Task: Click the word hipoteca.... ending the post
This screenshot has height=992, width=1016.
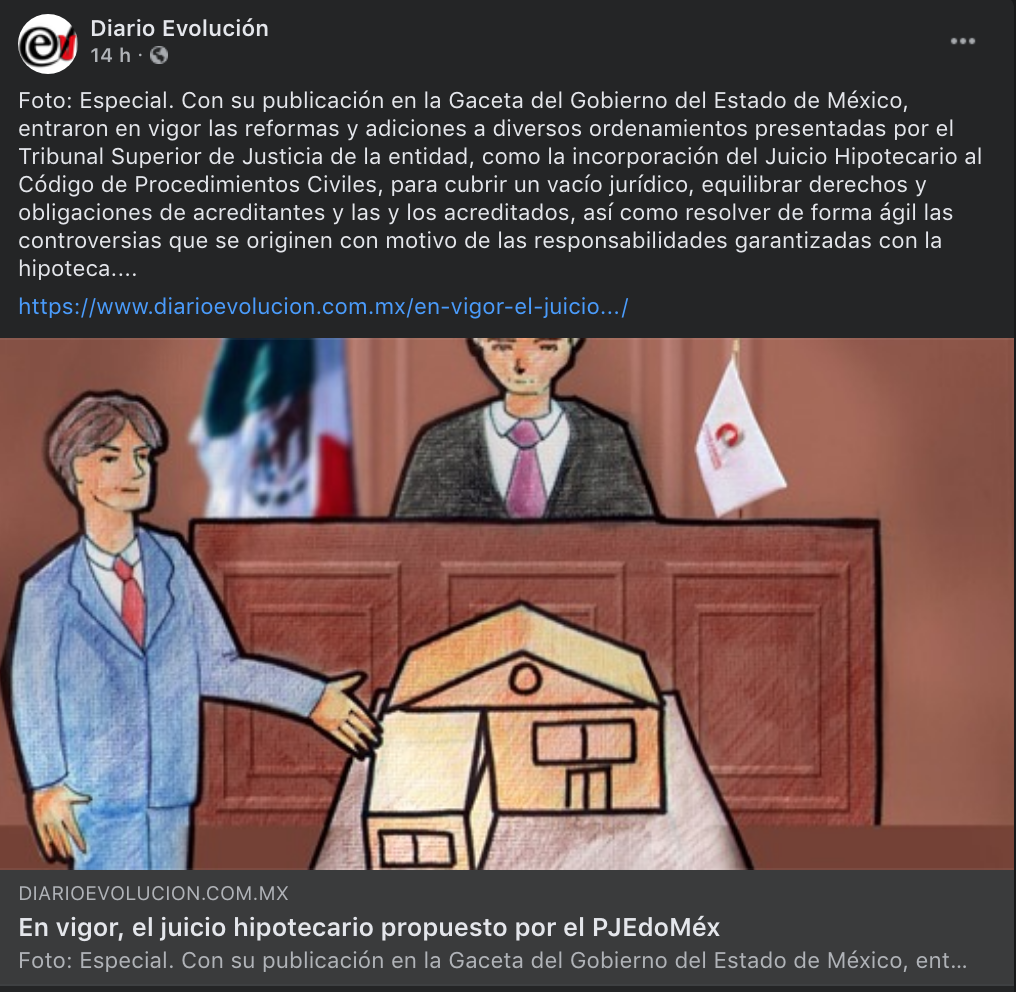Action: 78,269
